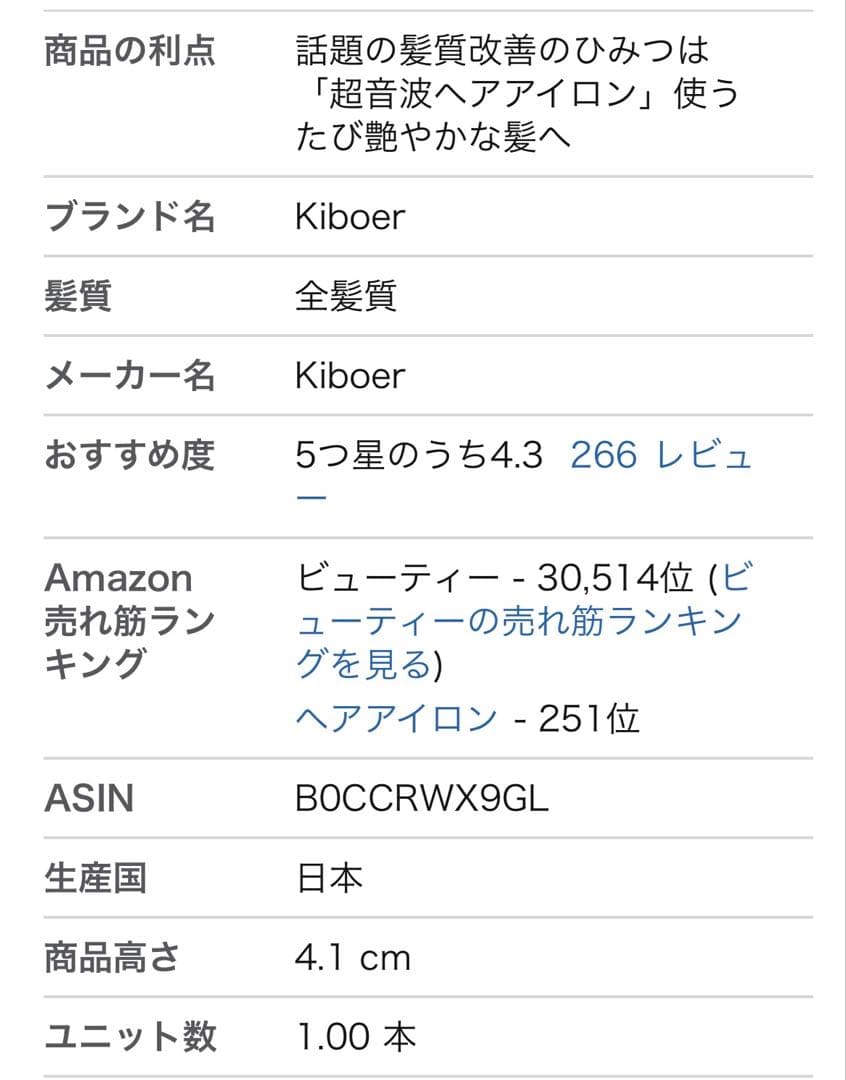846x1080 pixels.
Task: Follow the ビューティーの売れ筋ランキングを見る link
Action: tap(518, 621)
